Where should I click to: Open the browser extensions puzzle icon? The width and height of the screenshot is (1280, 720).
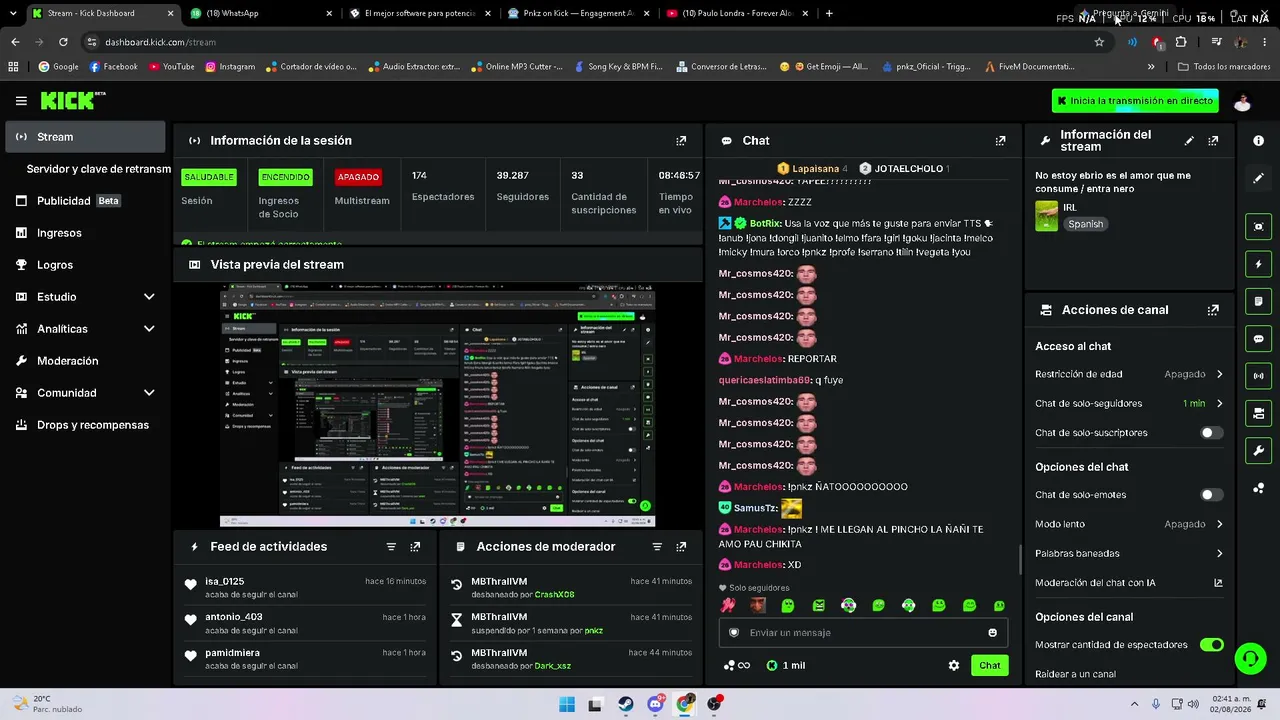click(x=1181, y=42)
